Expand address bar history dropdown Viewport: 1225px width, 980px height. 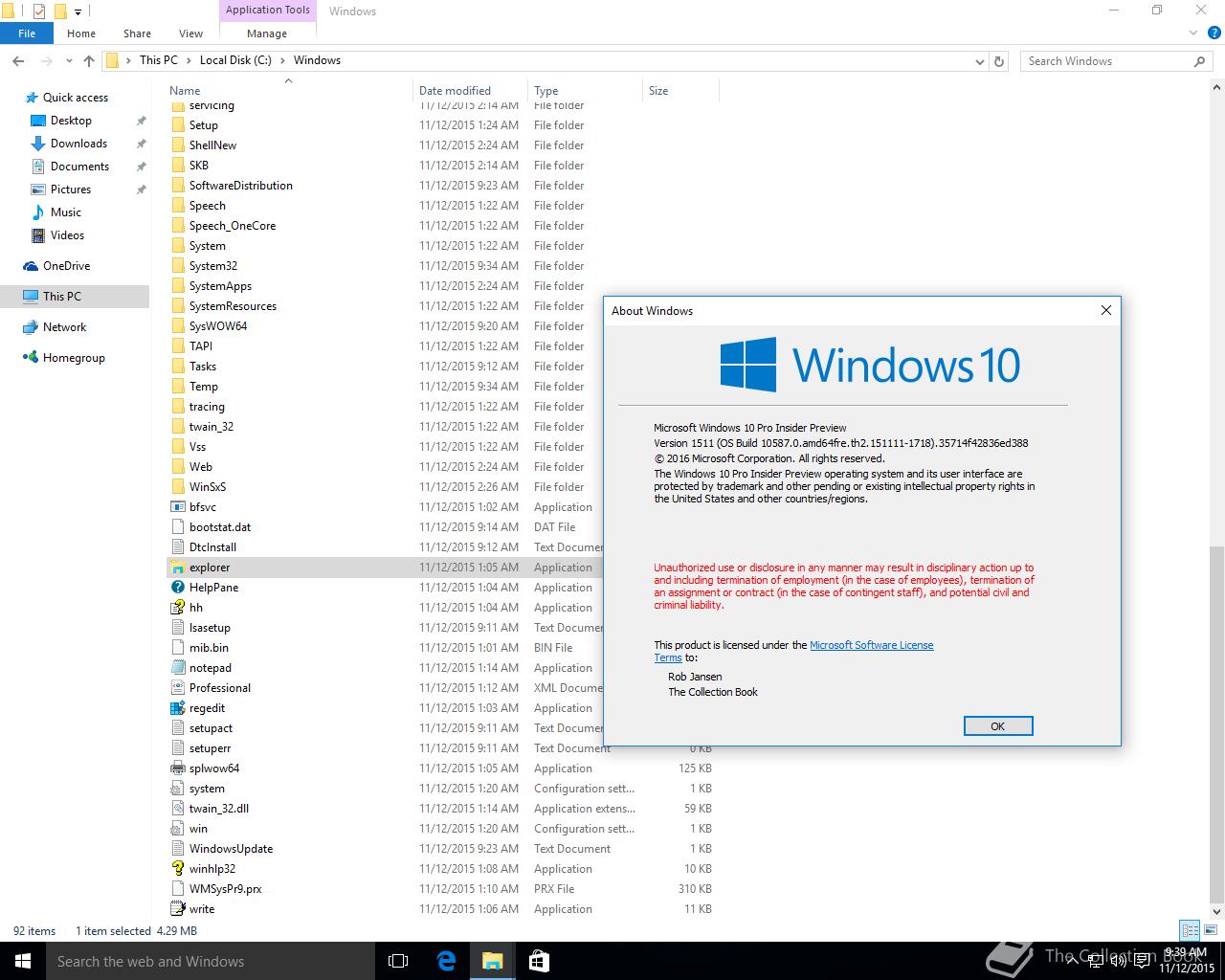pyautogui.click(x=979, y=61)
